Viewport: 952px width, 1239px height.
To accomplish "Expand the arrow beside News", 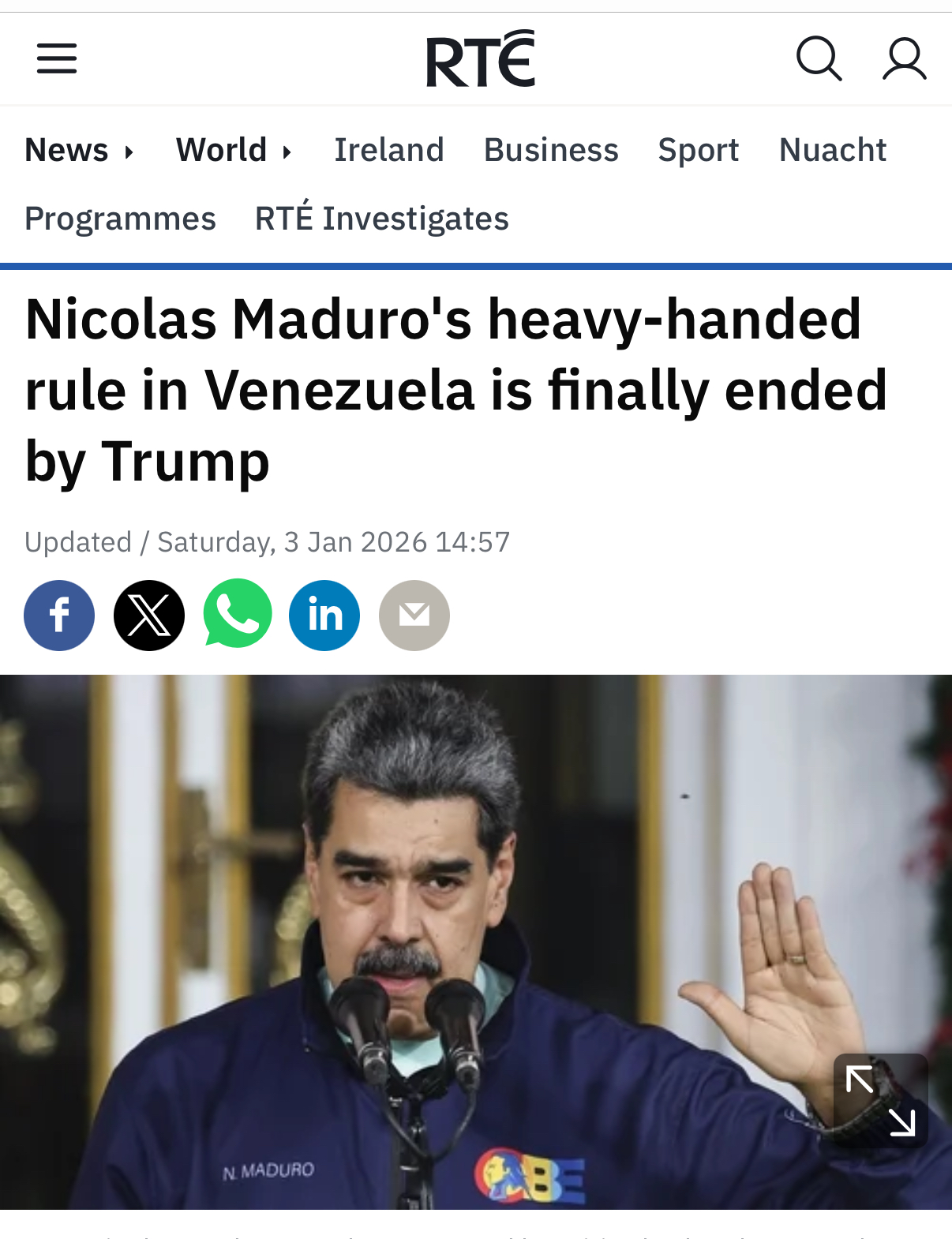I will [129, 151].
